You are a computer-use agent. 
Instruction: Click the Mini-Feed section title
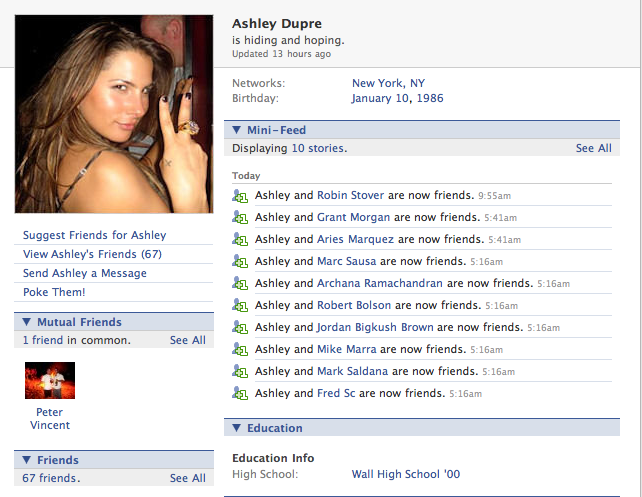[x=276, y=130]
